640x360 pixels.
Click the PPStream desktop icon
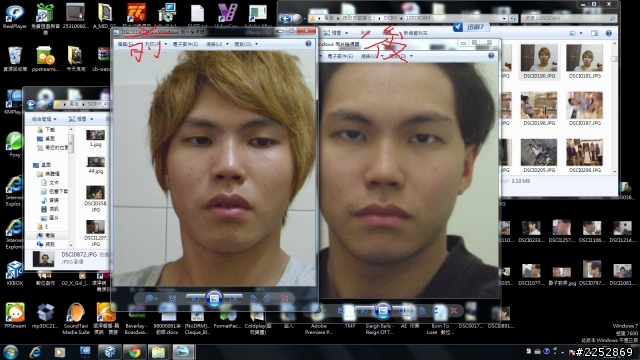click(15, 316)
